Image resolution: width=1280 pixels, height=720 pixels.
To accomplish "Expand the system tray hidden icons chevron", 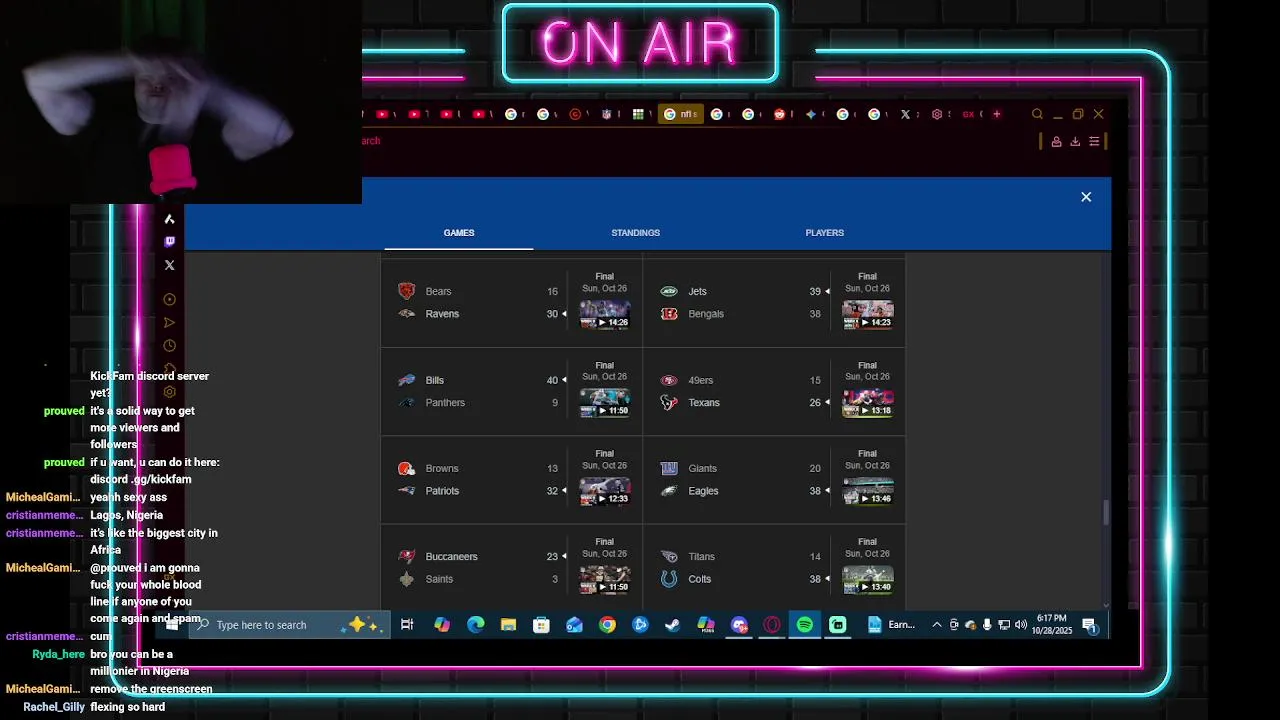I will tap(936, 625).
